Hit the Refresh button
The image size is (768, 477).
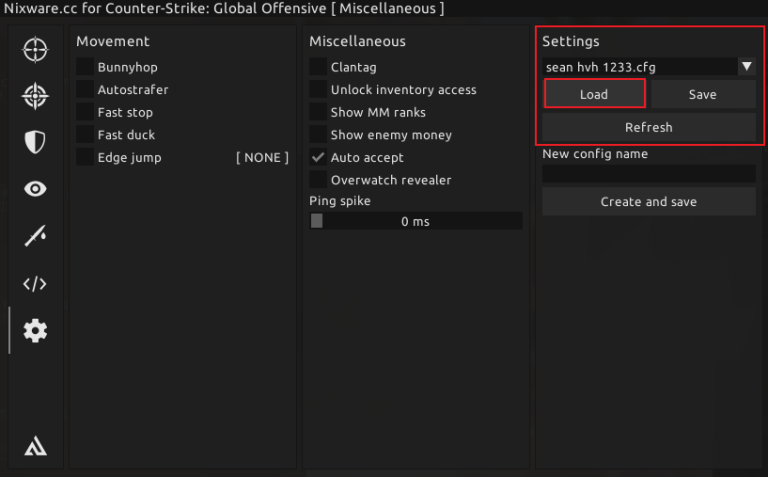(648, 127)
